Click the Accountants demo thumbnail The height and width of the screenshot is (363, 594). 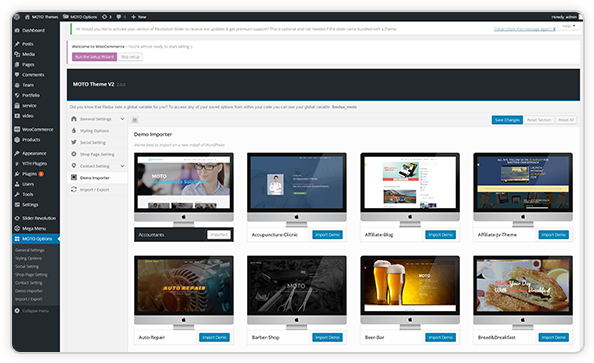click(x=184, y=189)
